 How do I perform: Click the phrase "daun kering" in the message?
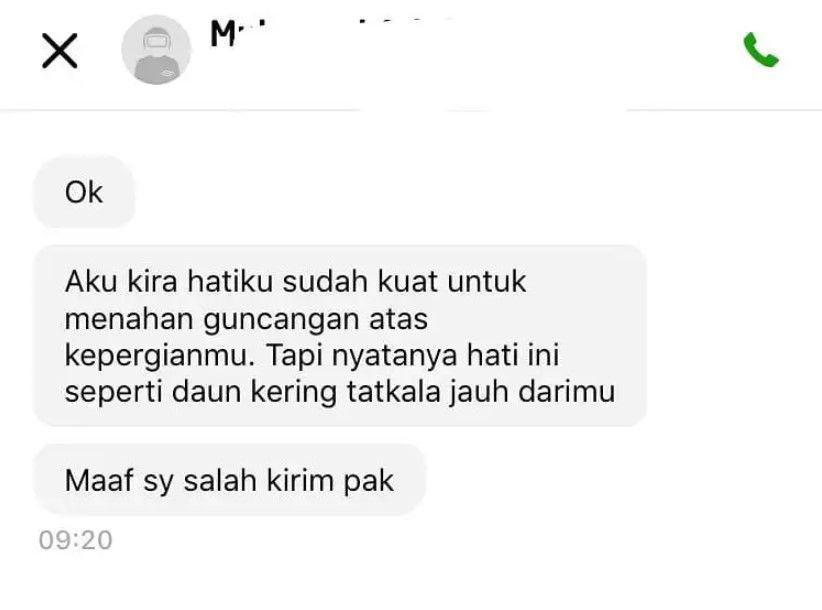[x=254, y=391]
